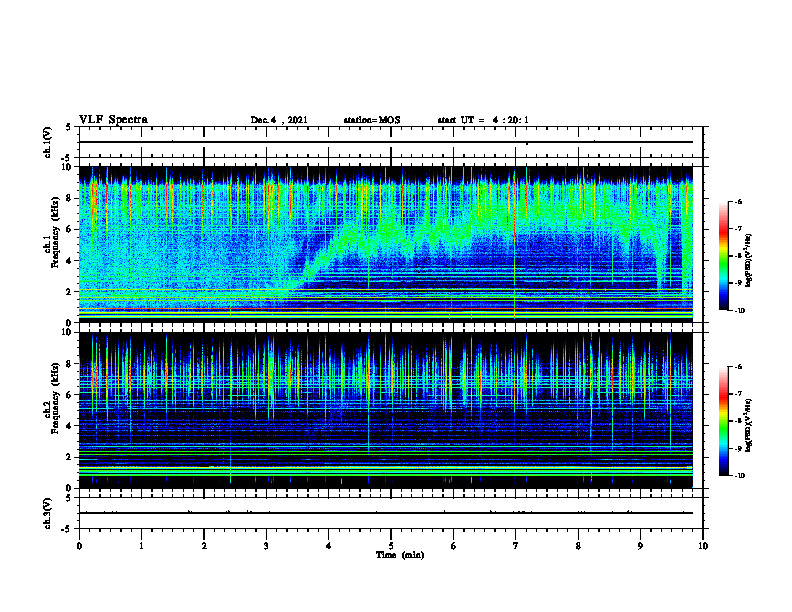
Task: Click the "VLF Spectra" title text
Action: [113, 120]
